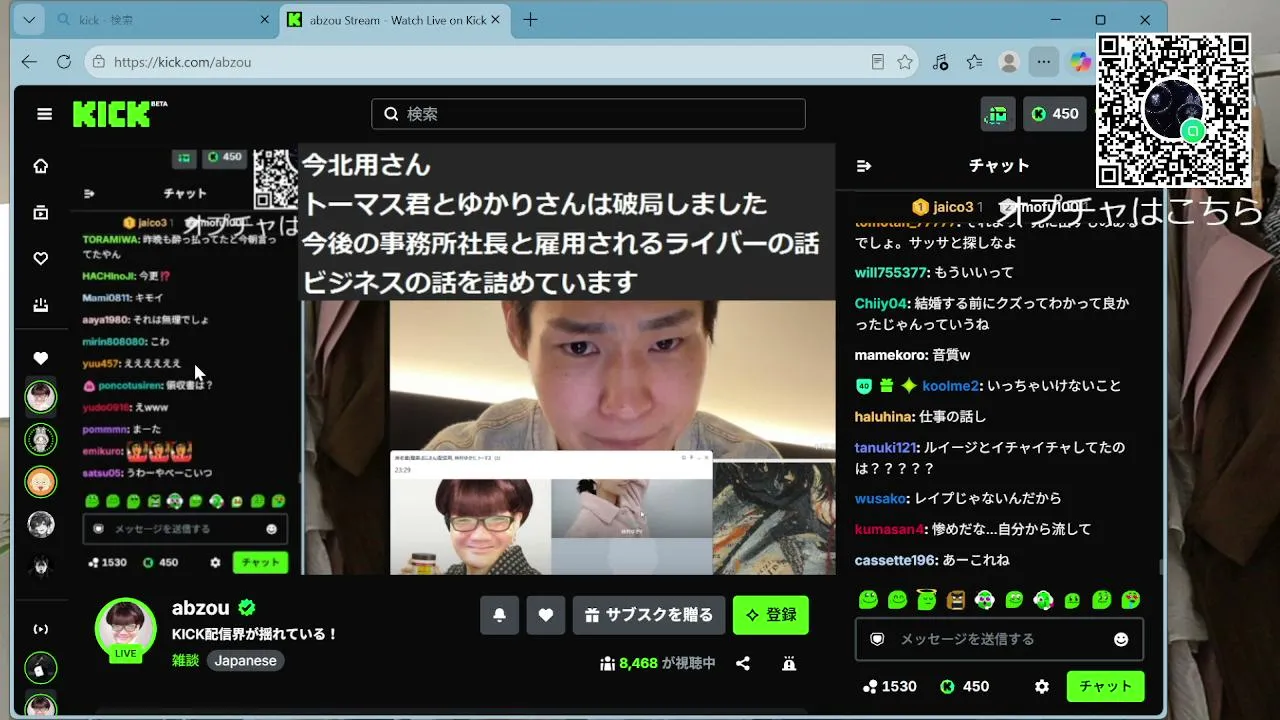This screenshot has height=720, width=1280.
Task: Open the Copilot icon in Edge toolbar
Action: click(x=1080, y=62)
